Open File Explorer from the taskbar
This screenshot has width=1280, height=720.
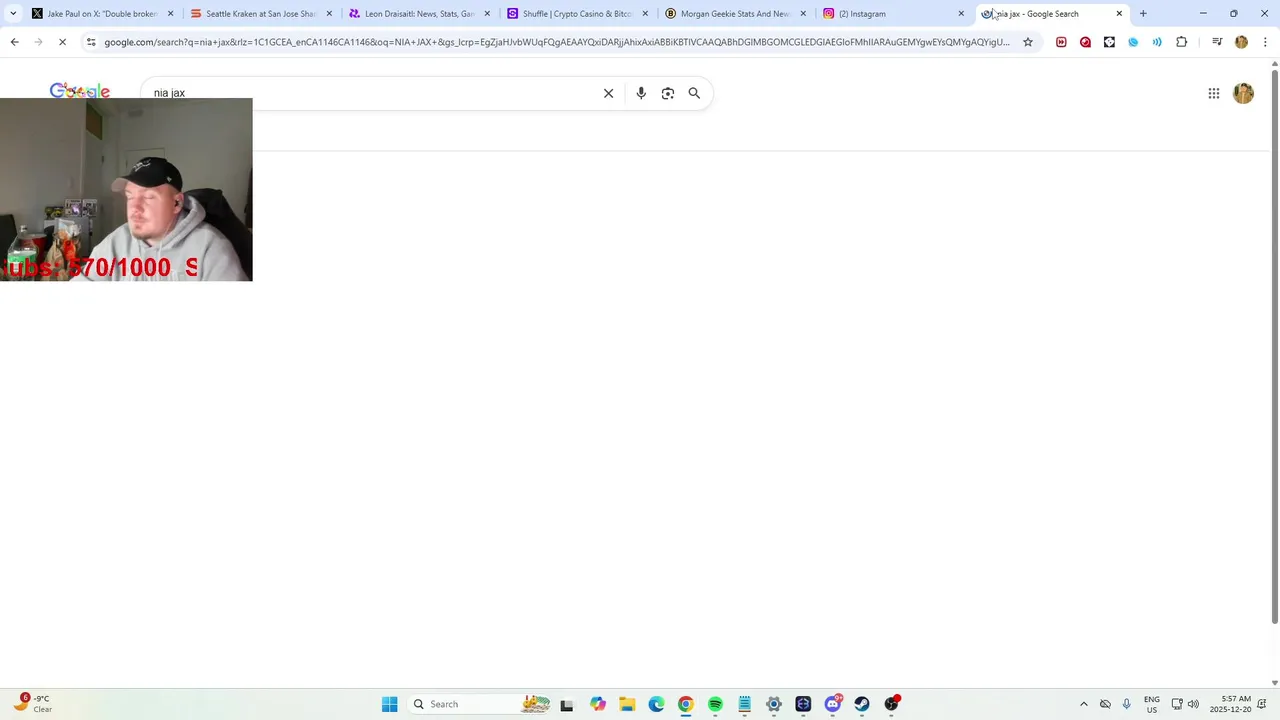(627, 704)
